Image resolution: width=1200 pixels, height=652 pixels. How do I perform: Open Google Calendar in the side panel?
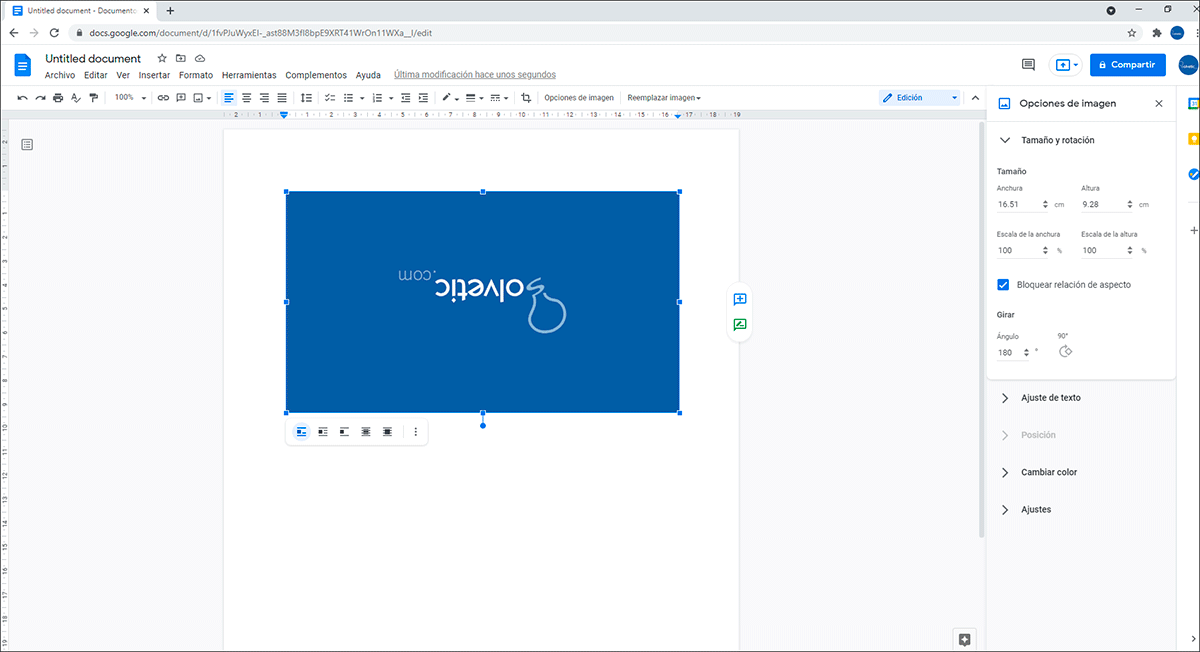[1193, 103]
